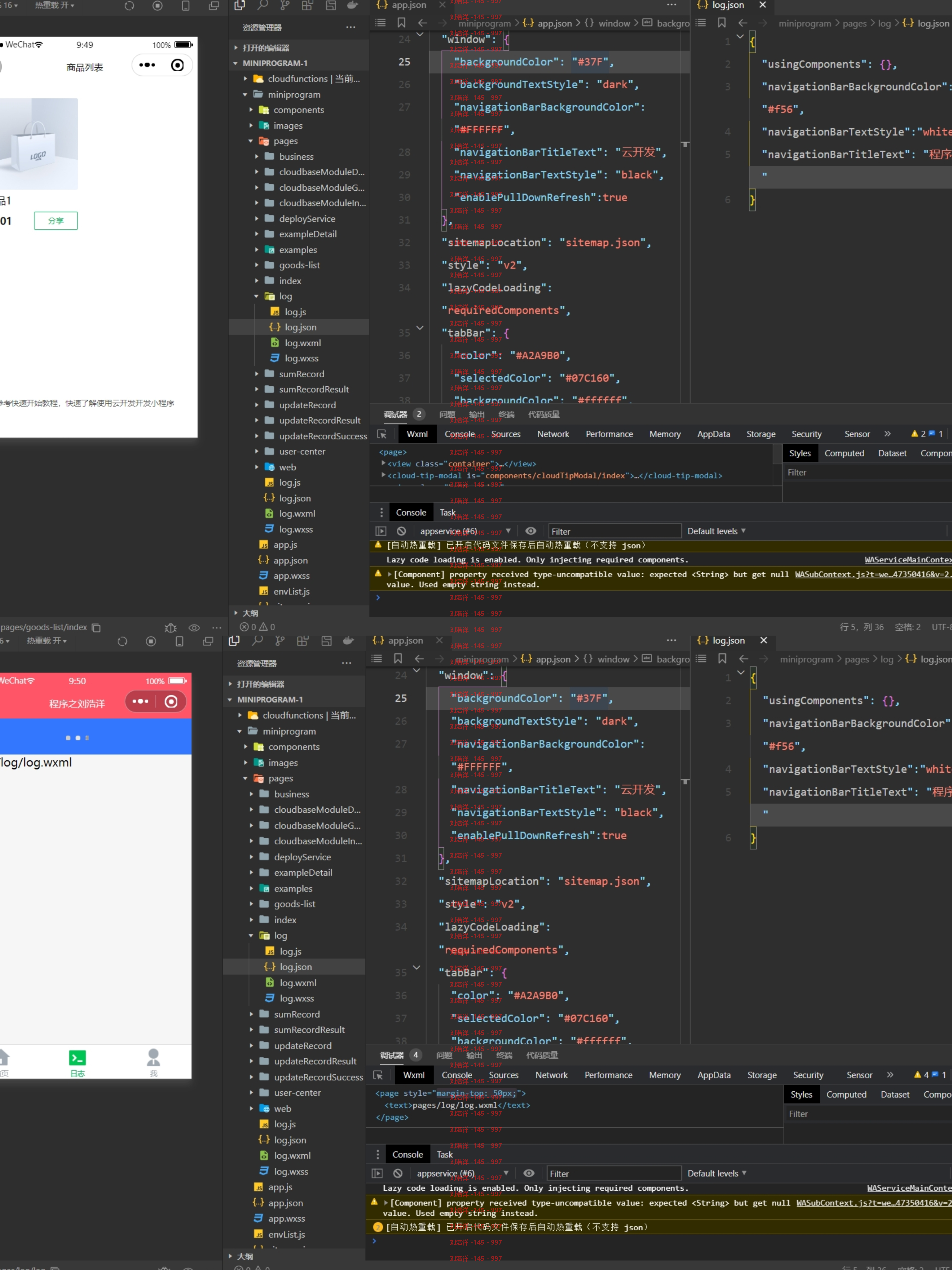Expand [Component] warning in upper console
This screenshot has width=952, height=1270.
(390, 574)
